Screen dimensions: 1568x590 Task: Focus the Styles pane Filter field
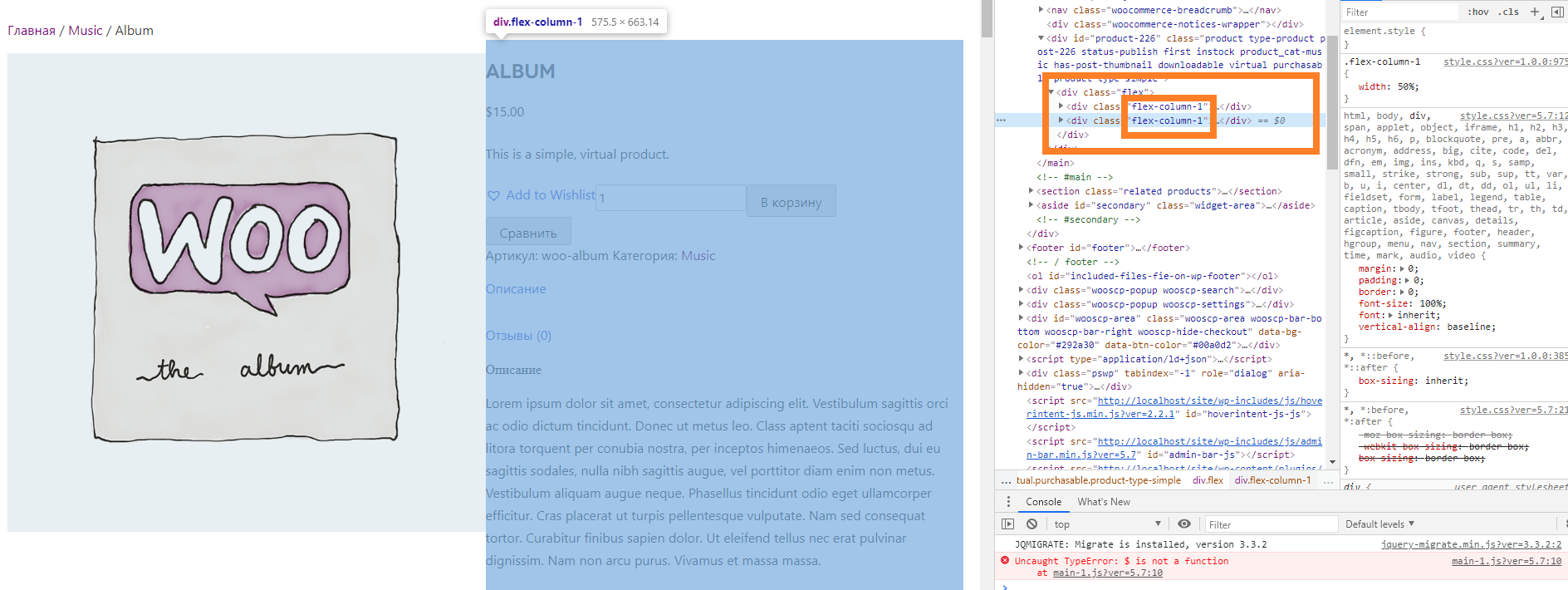[1400, 12]
